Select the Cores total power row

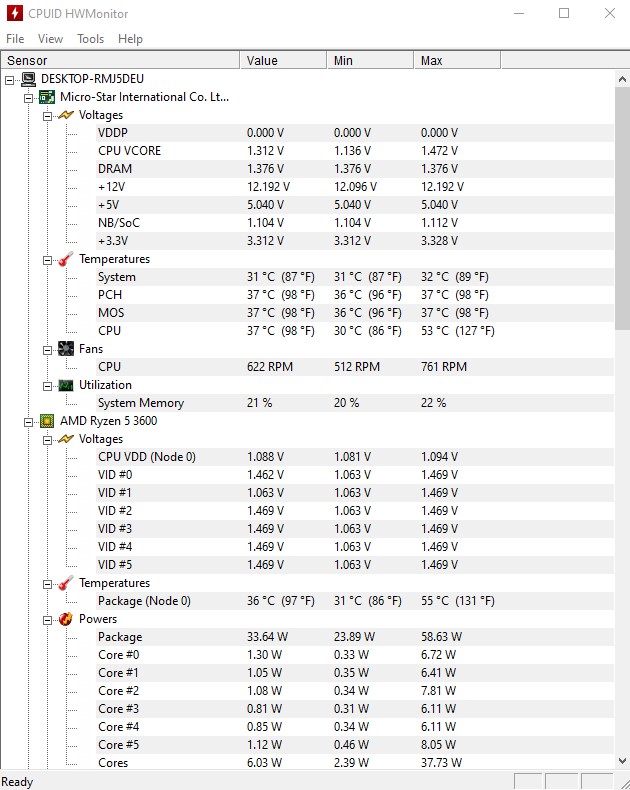355,763
